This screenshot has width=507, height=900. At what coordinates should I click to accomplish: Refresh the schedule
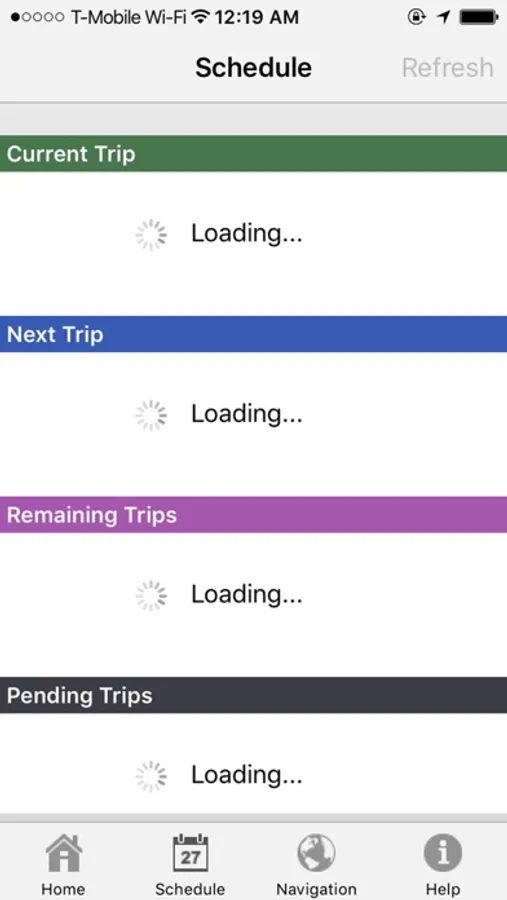[x=447, y=67]
